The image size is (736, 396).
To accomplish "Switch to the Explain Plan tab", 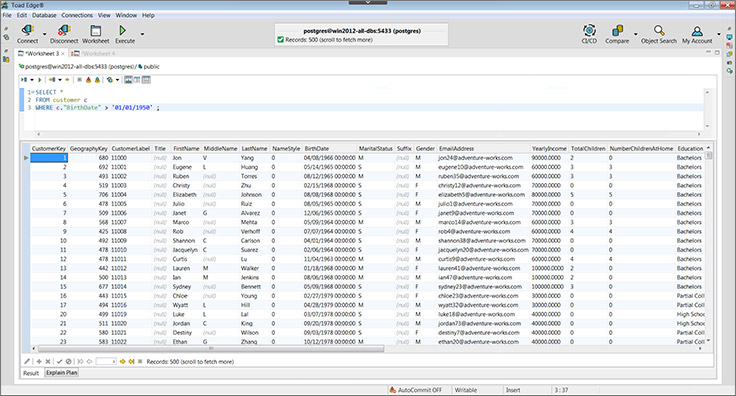I will (61, 373).
